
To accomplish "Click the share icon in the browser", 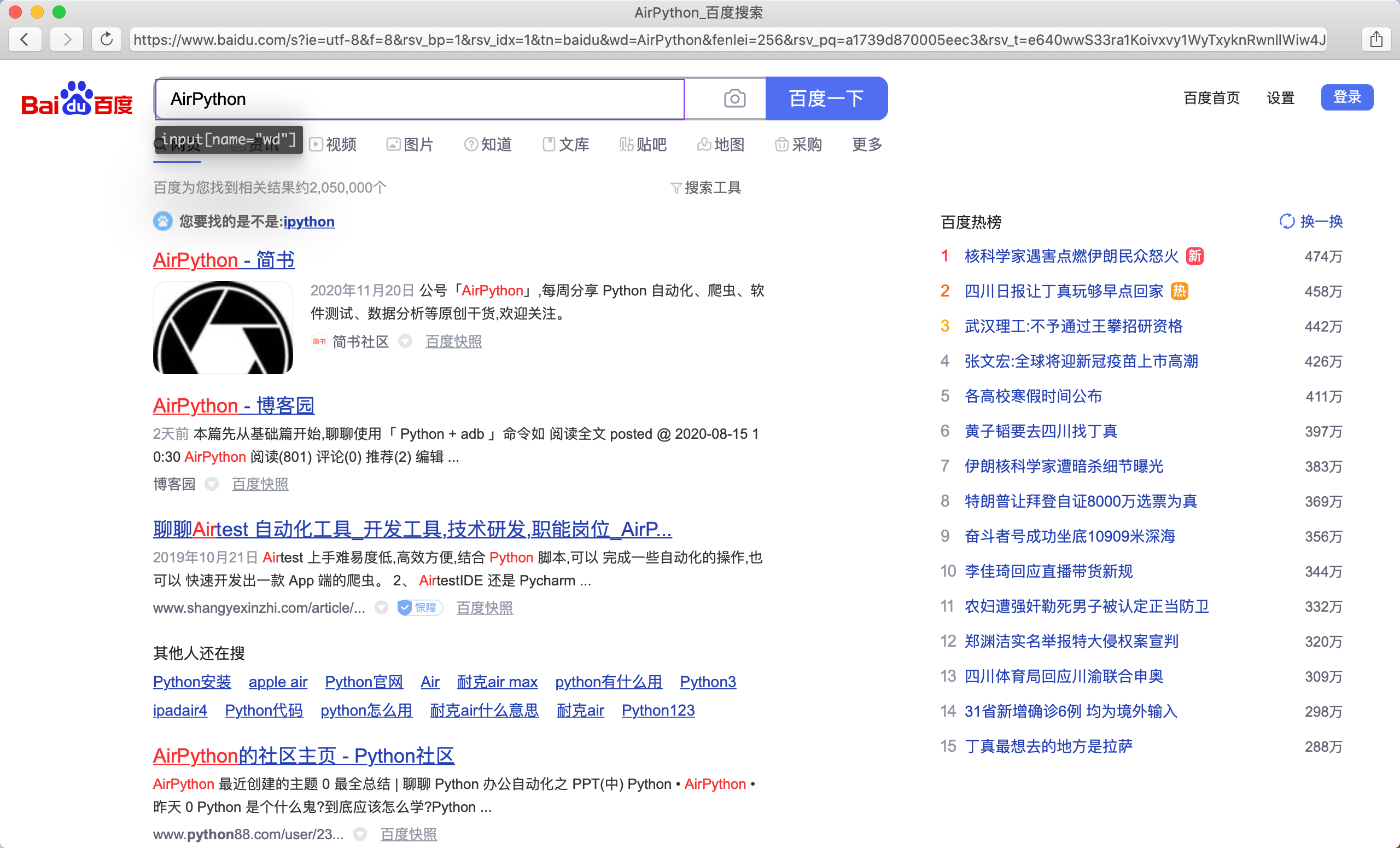I will tap(1375, 39).
